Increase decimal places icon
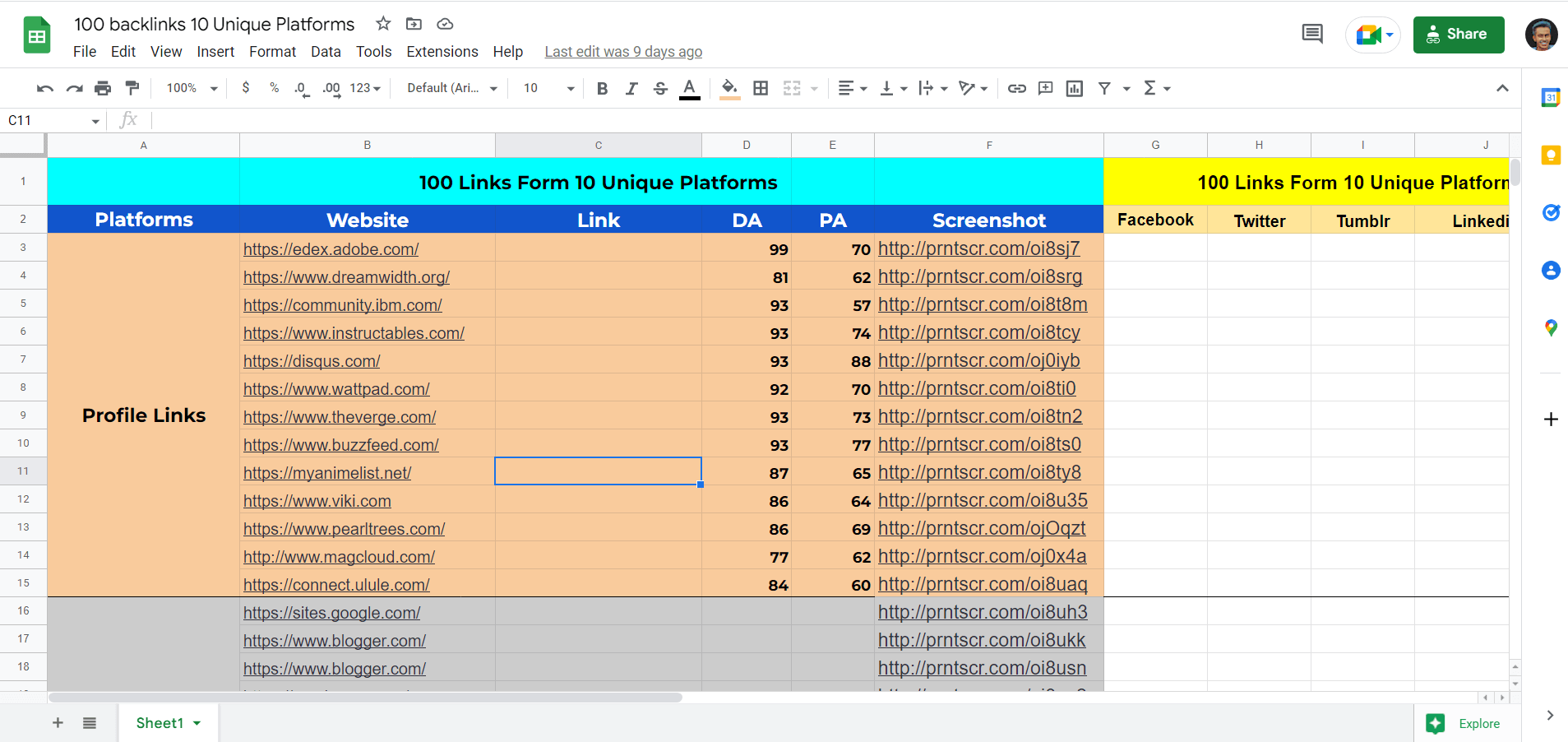The height and width of the screenshot is (742, 1568). click(331, 88)
